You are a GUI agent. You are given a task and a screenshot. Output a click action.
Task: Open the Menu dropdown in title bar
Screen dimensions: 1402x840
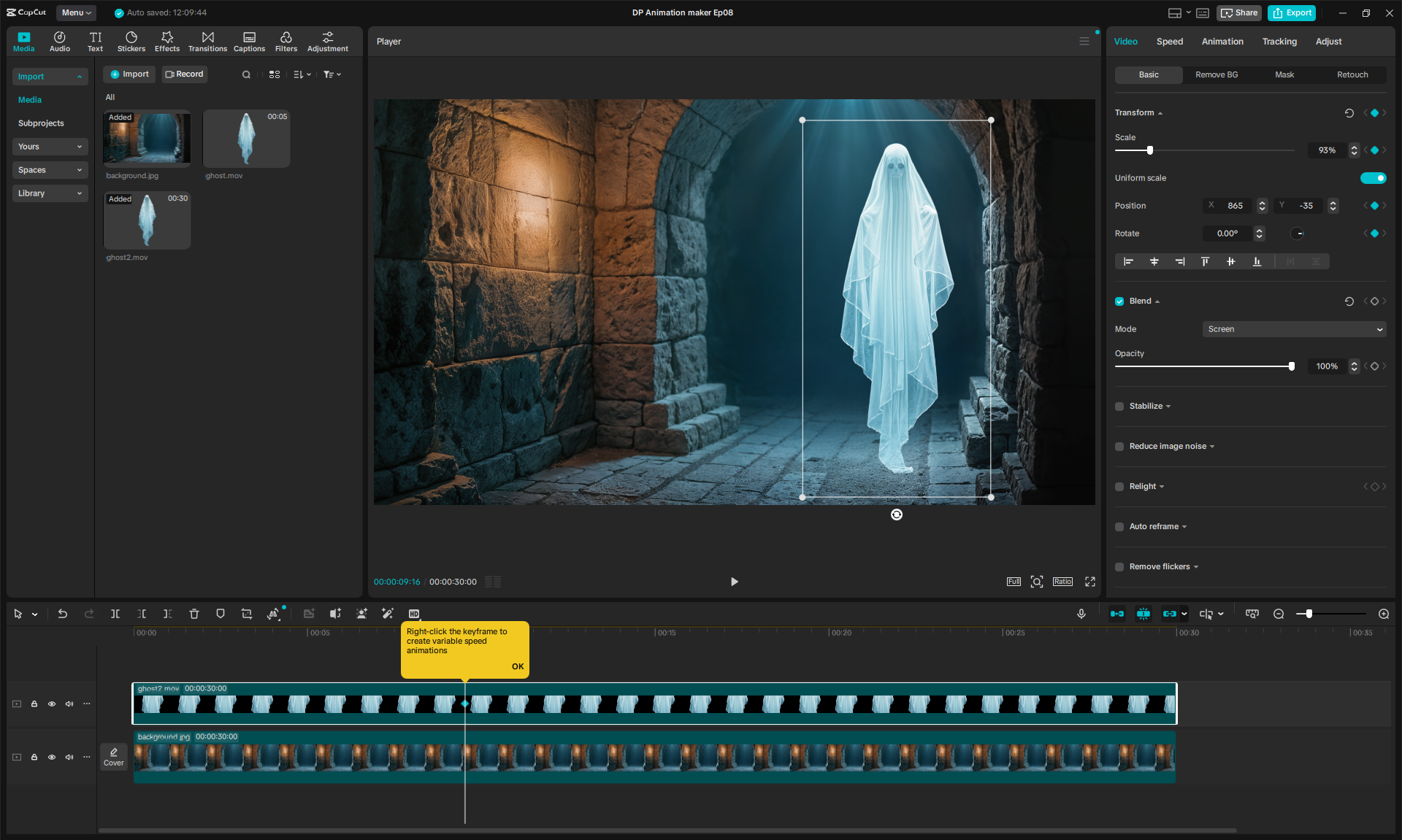(76, 12)
